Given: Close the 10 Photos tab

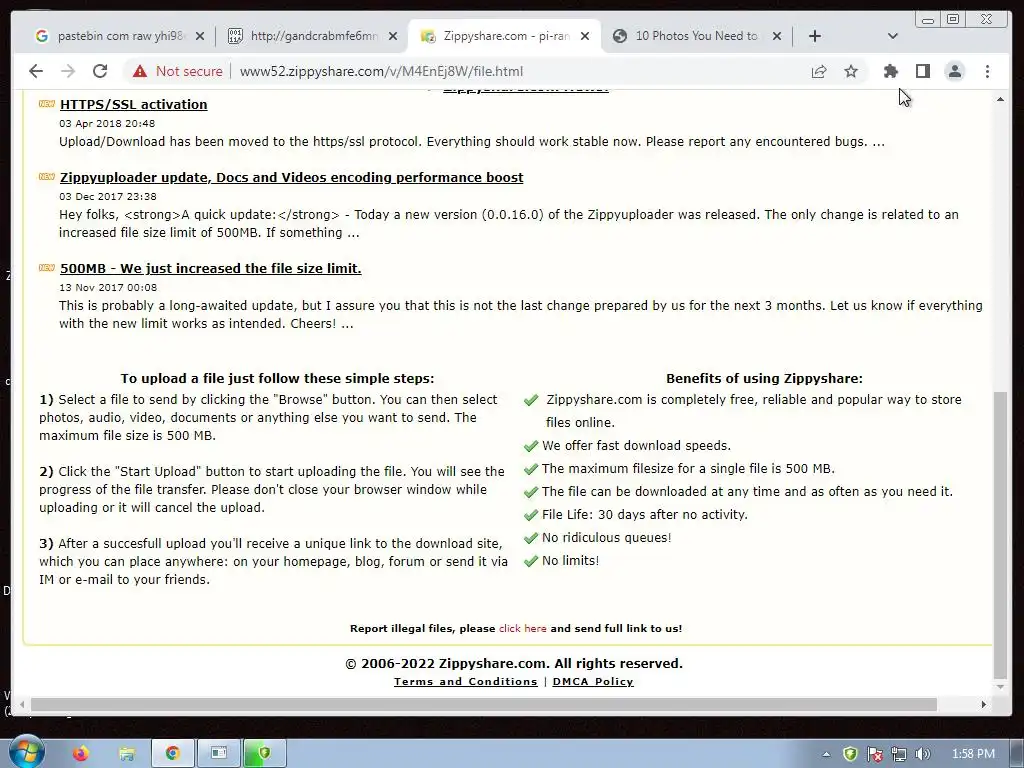Looking at the screenshot, I should coord(776,36).
